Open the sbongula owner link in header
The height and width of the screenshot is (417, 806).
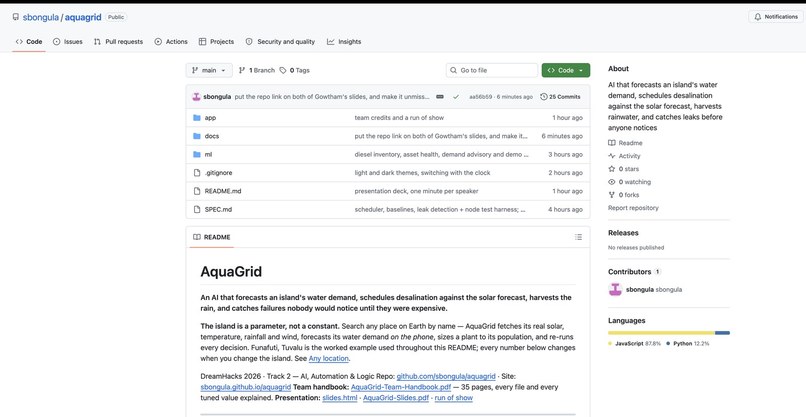pos(41,17)
